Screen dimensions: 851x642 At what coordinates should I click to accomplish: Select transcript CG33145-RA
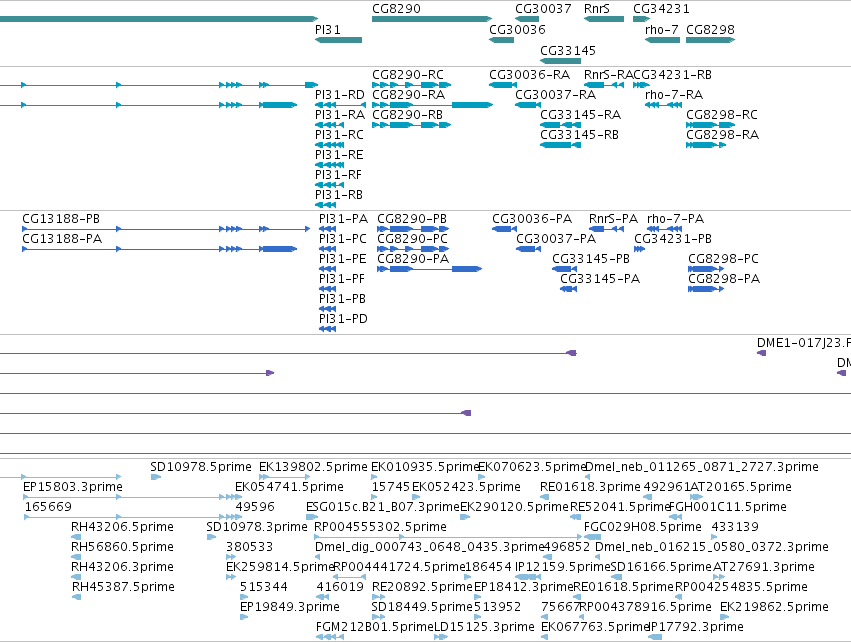[560, 125]
